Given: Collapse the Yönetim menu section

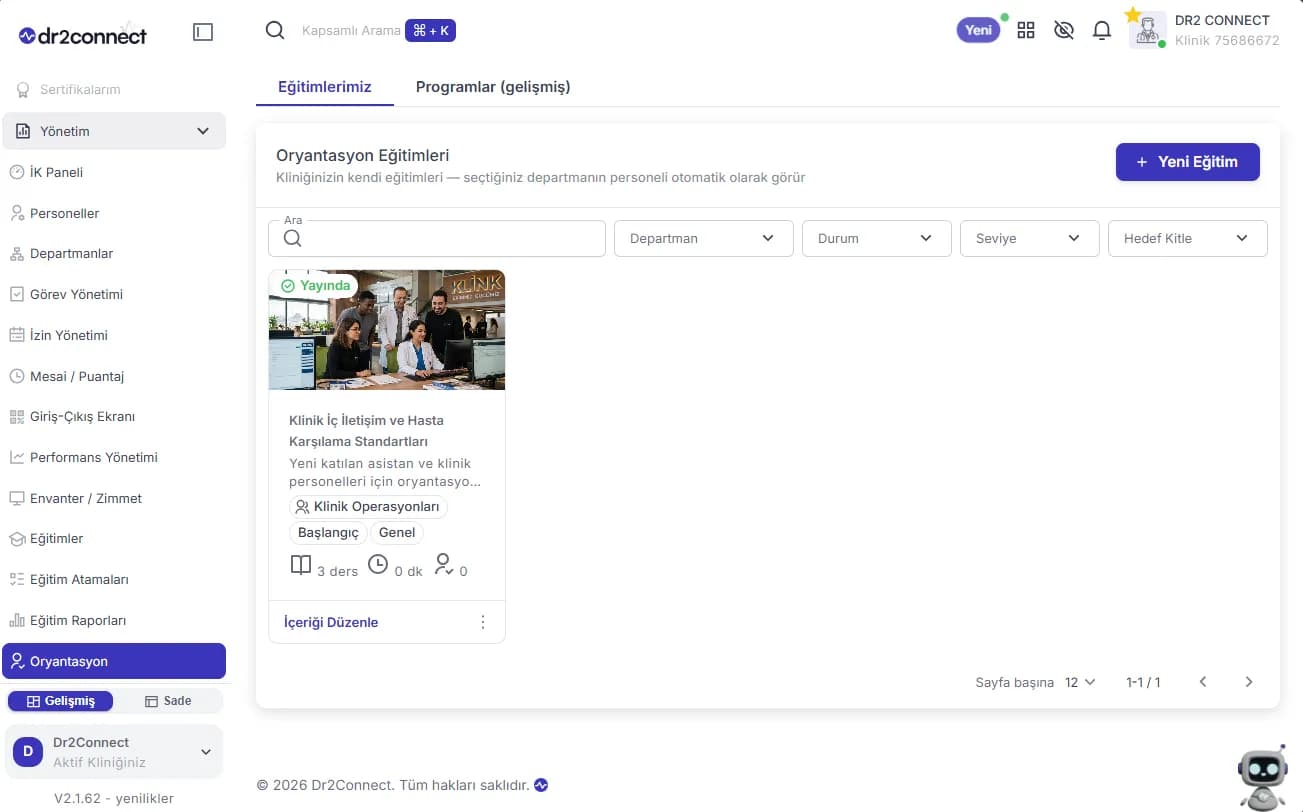Looking at the screenshot, I should (x=114, y=131).
